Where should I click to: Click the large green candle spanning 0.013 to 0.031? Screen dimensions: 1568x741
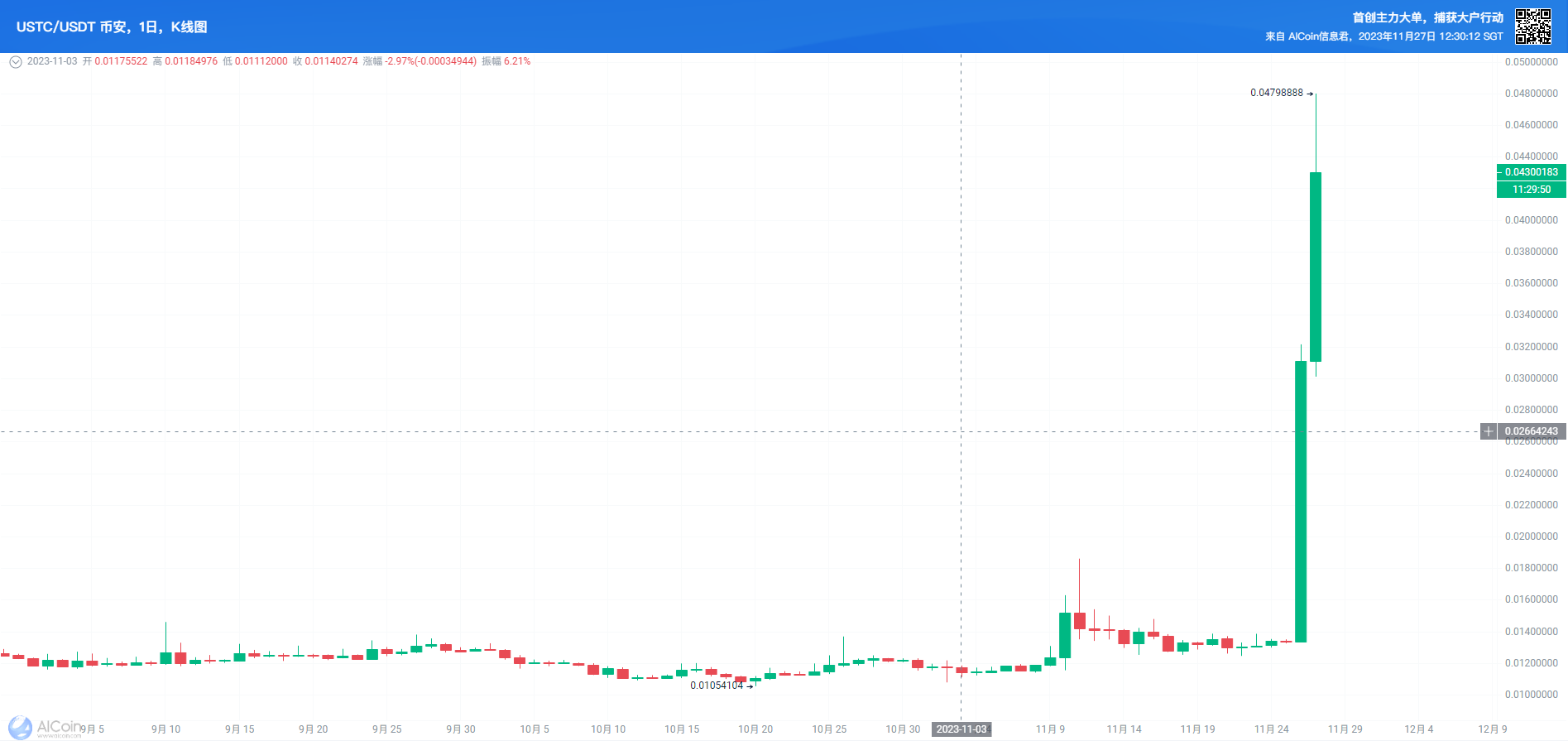[1301, 502]
